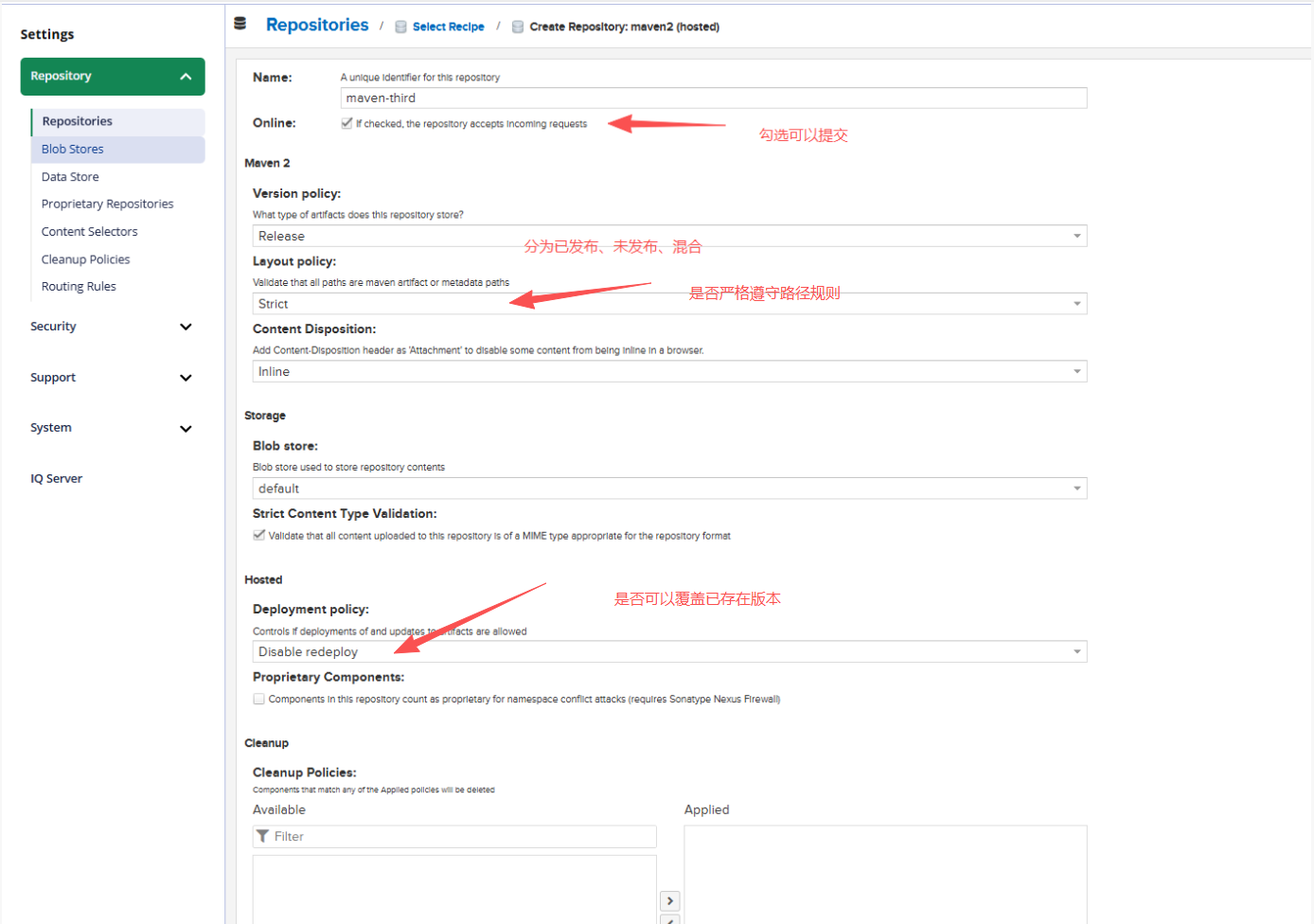Click the Available policies list box
The width and height of the screenshot is (1314, 924).
tap(454, 890)
